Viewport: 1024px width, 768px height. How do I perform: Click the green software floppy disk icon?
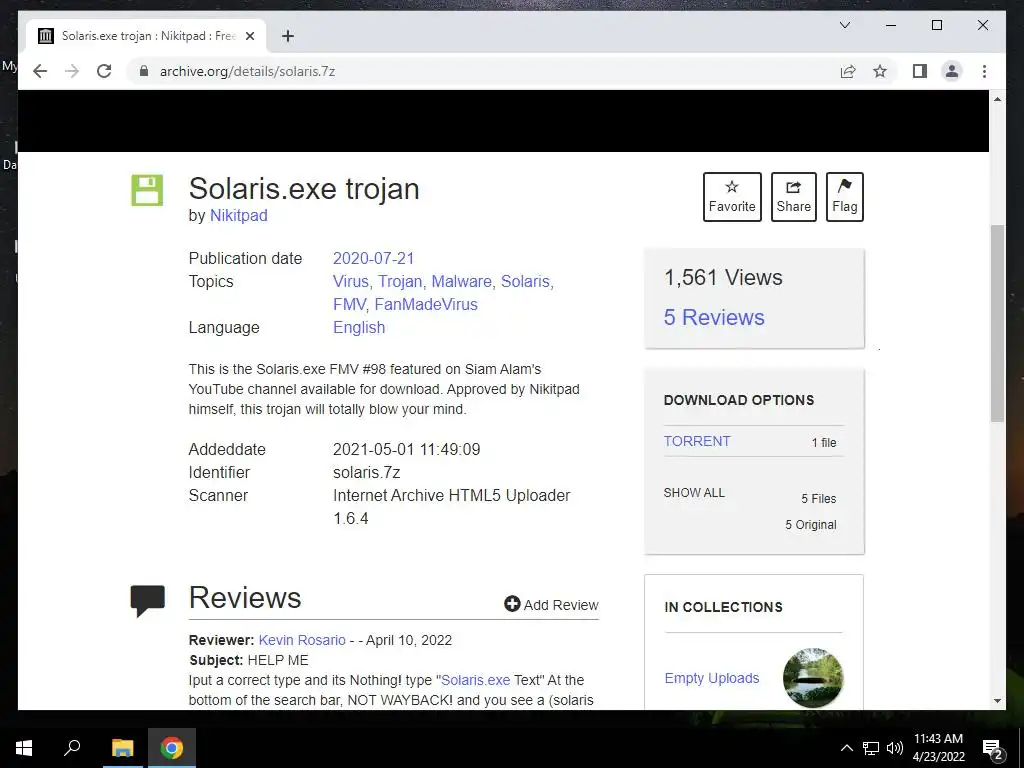147,190
